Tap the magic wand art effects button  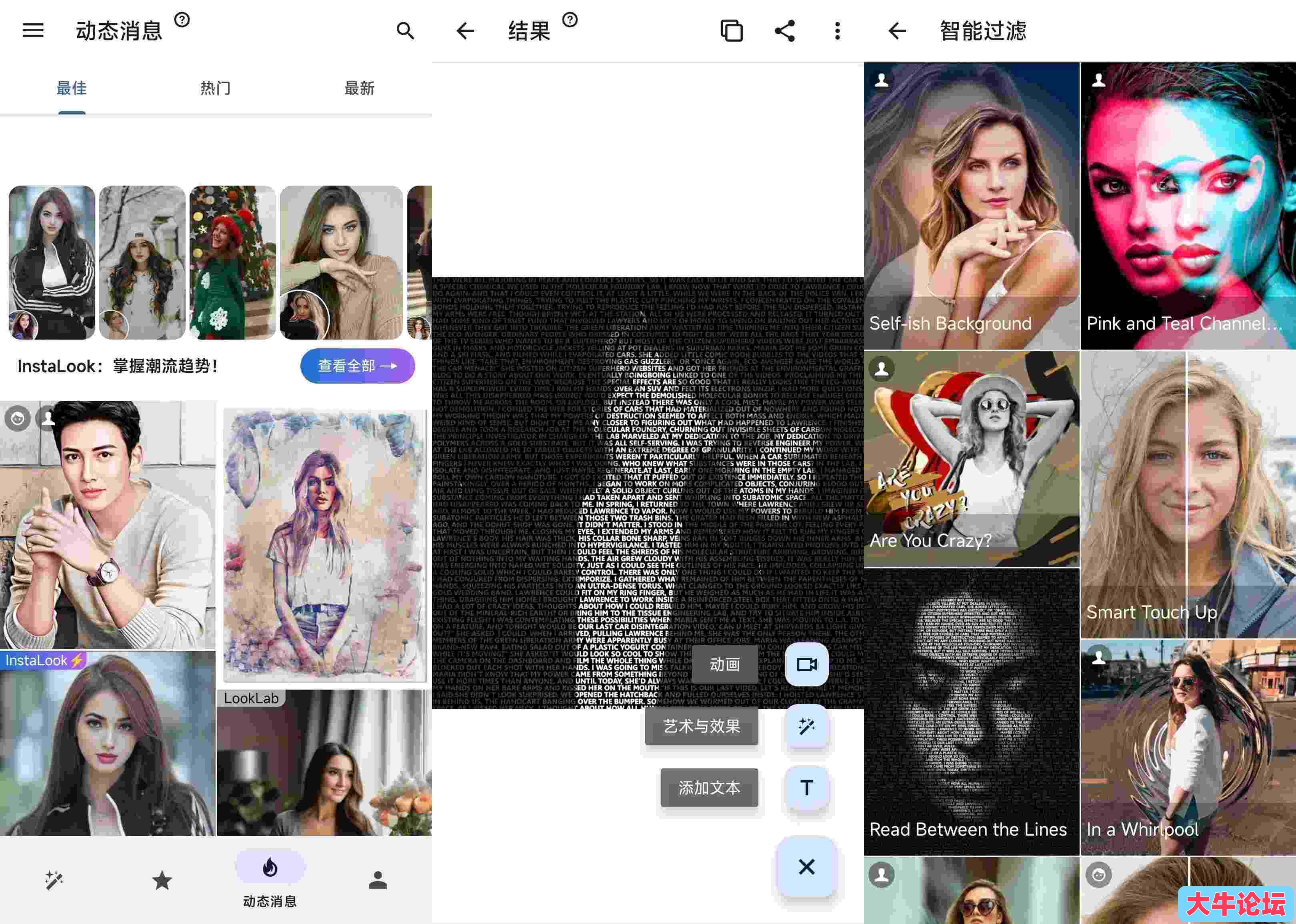pyautogui.click(x=806, y=726)
